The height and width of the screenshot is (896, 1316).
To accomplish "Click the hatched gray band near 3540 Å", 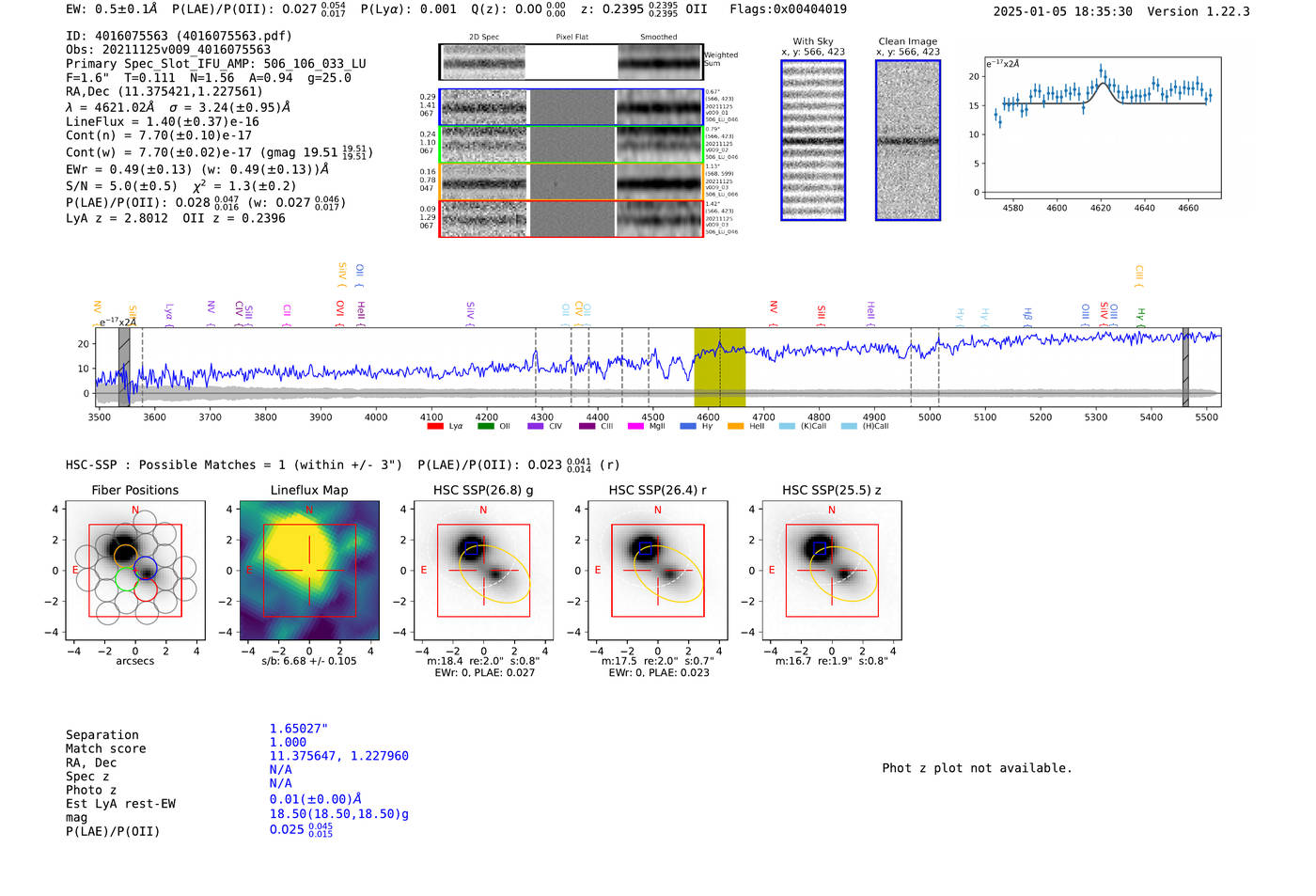I will pos(124,368).
